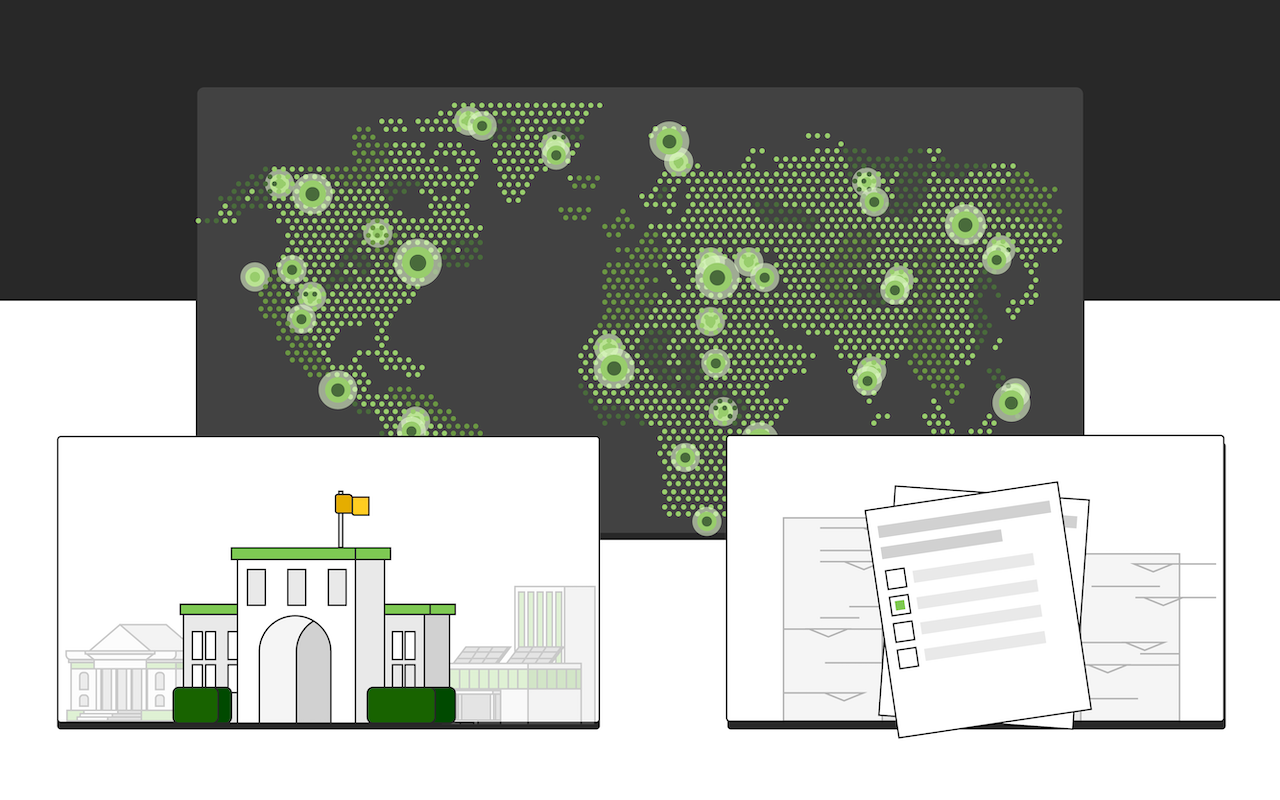Click the arched doorway of the central building
This screenshot has width=1280, height=800.
[x=295, y=670]
